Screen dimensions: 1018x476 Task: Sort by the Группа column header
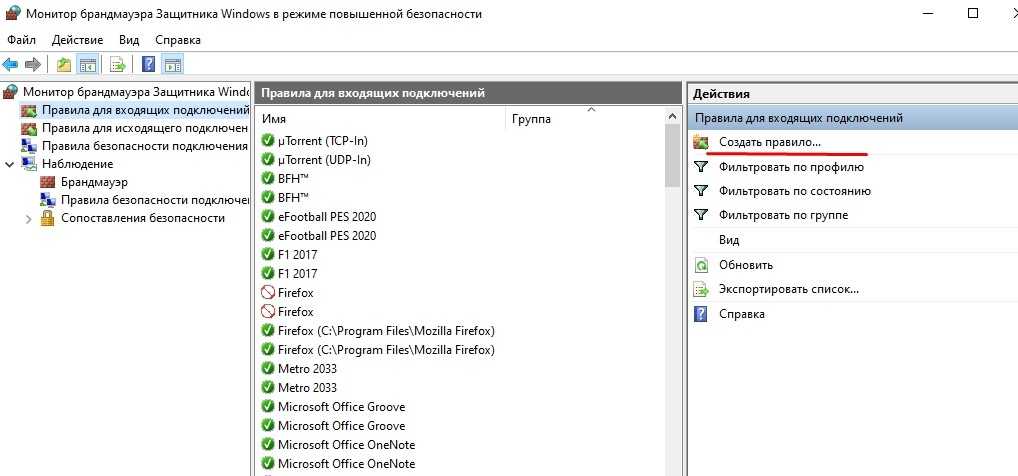point(532,119)
